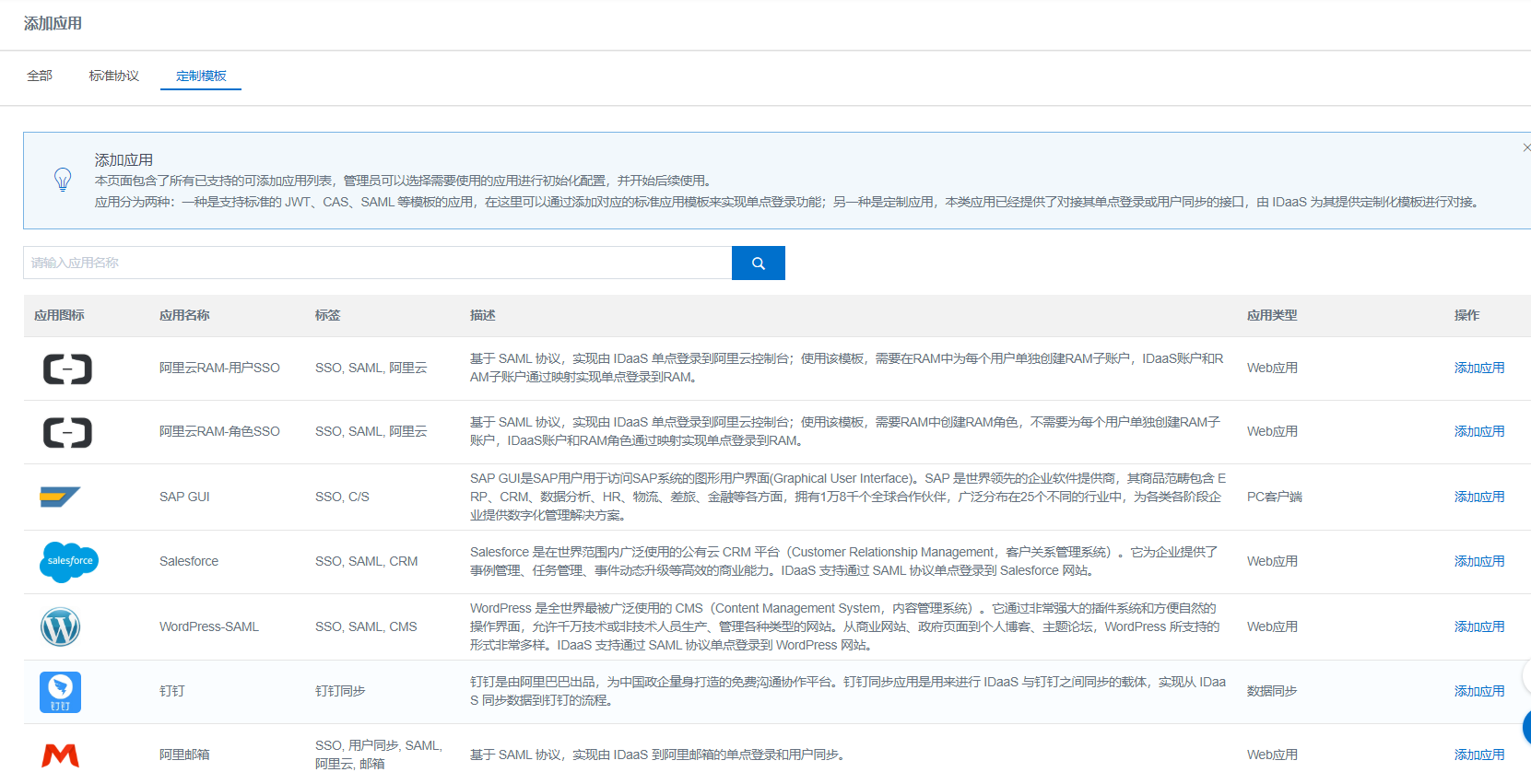The image size is (1531, 784).
Task: Select the Salesforce name cell
Action: coord(189,561)
